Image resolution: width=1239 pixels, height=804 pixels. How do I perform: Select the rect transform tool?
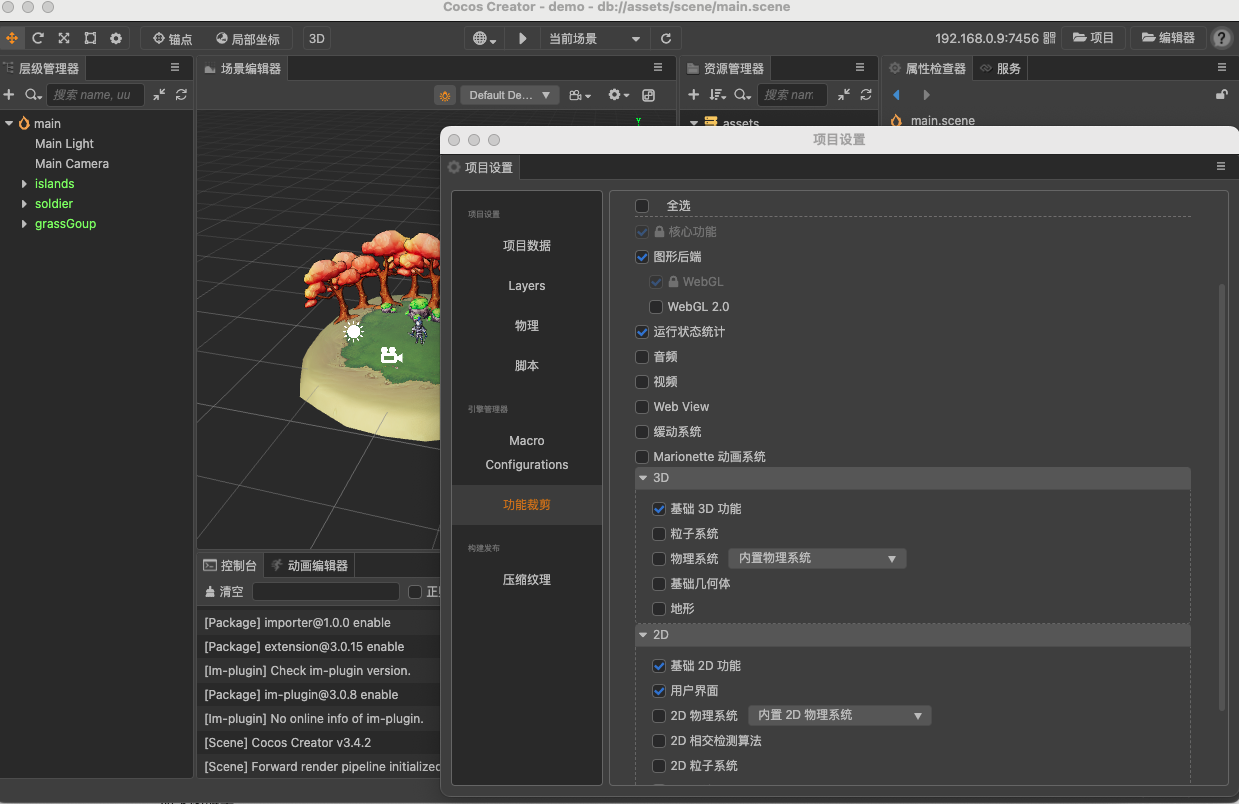90,38
